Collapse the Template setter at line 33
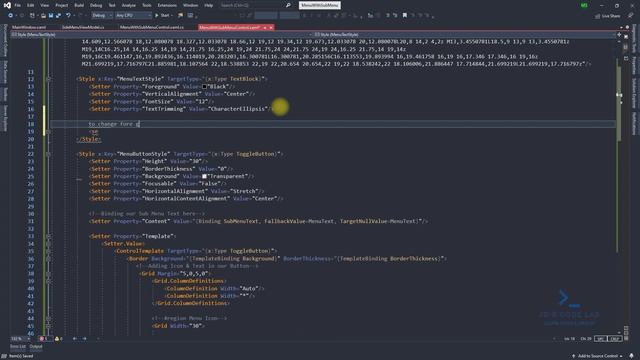Image resolution: width=640 pixels, height=360 pixels. tap(49, 236)
